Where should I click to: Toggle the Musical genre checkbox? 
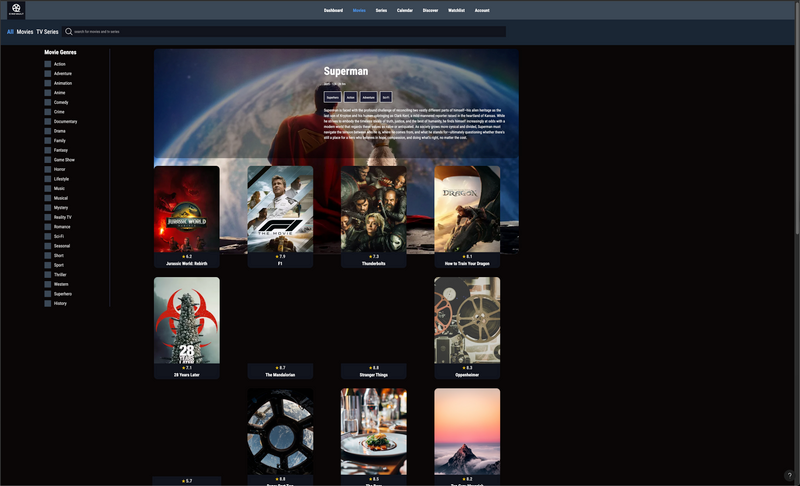pyautogui.click(x=47, y=198)
